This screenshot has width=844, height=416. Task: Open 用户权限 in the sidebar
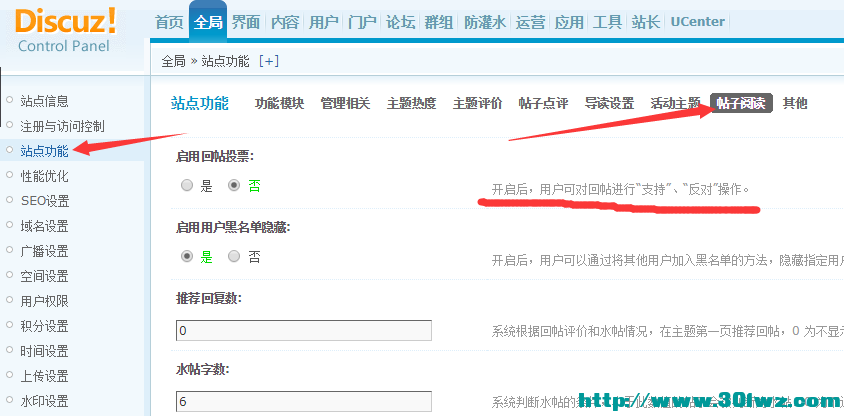[x=45, y=301]
